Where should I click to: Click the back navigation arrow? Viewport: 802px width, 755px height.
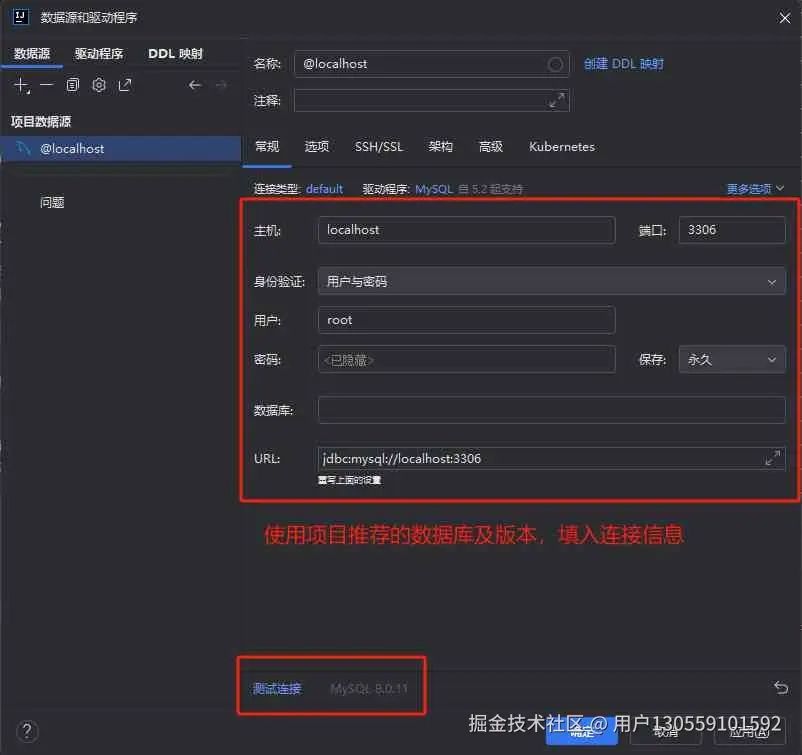[x=196, y=85]
